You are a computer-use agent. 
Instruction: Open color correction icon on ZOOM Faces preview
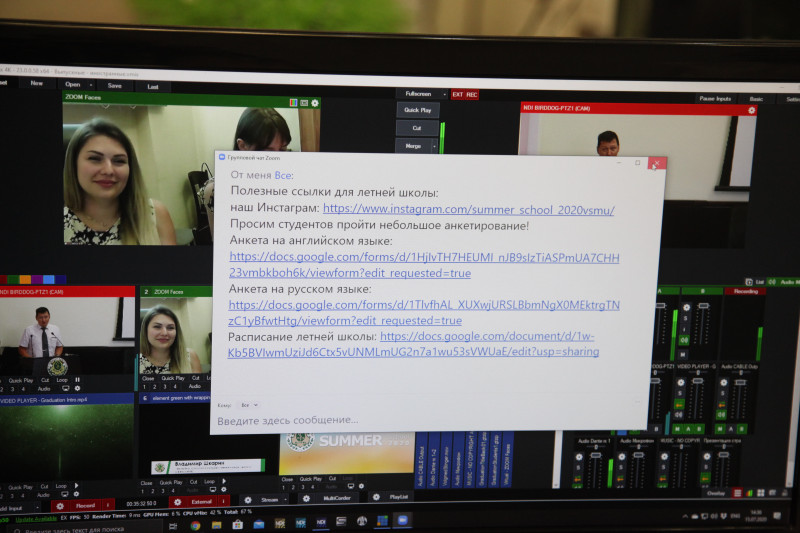[293, 103]
